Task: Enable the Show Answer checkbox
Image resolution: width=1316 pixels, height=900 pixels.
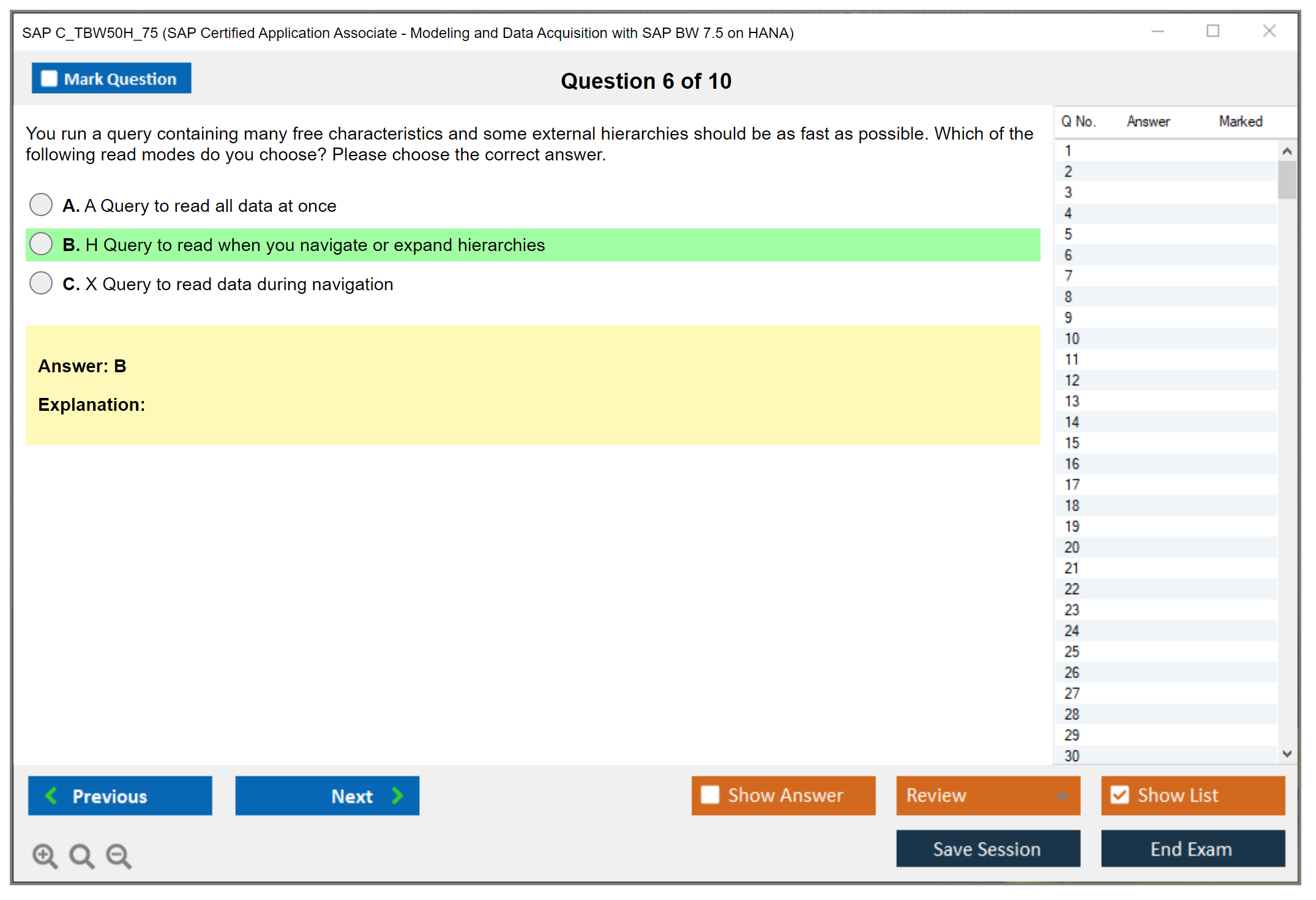Action: pos(710,795)
